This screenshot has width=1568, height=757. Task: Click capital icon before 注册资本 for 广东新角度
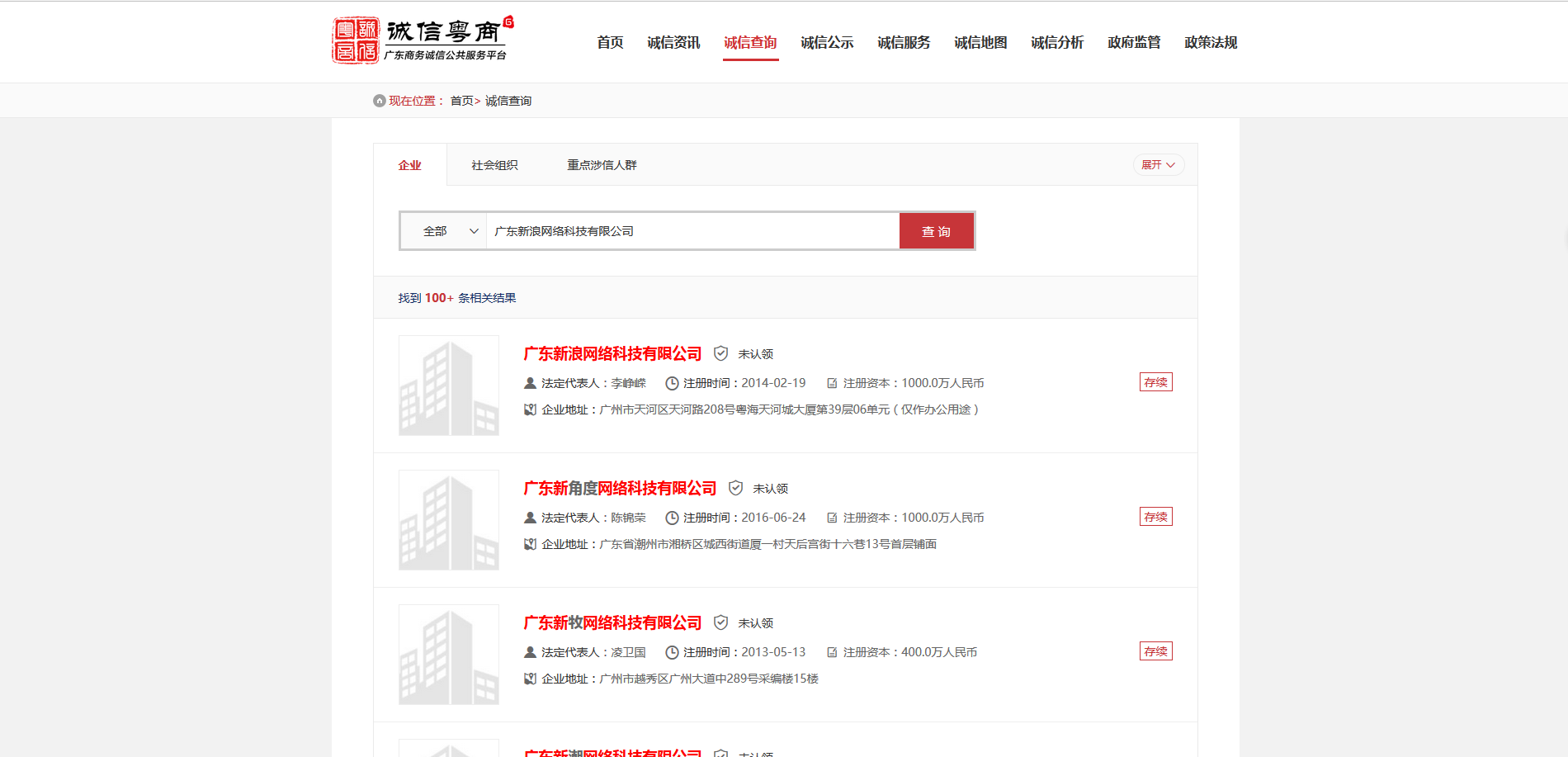[832, 518]
